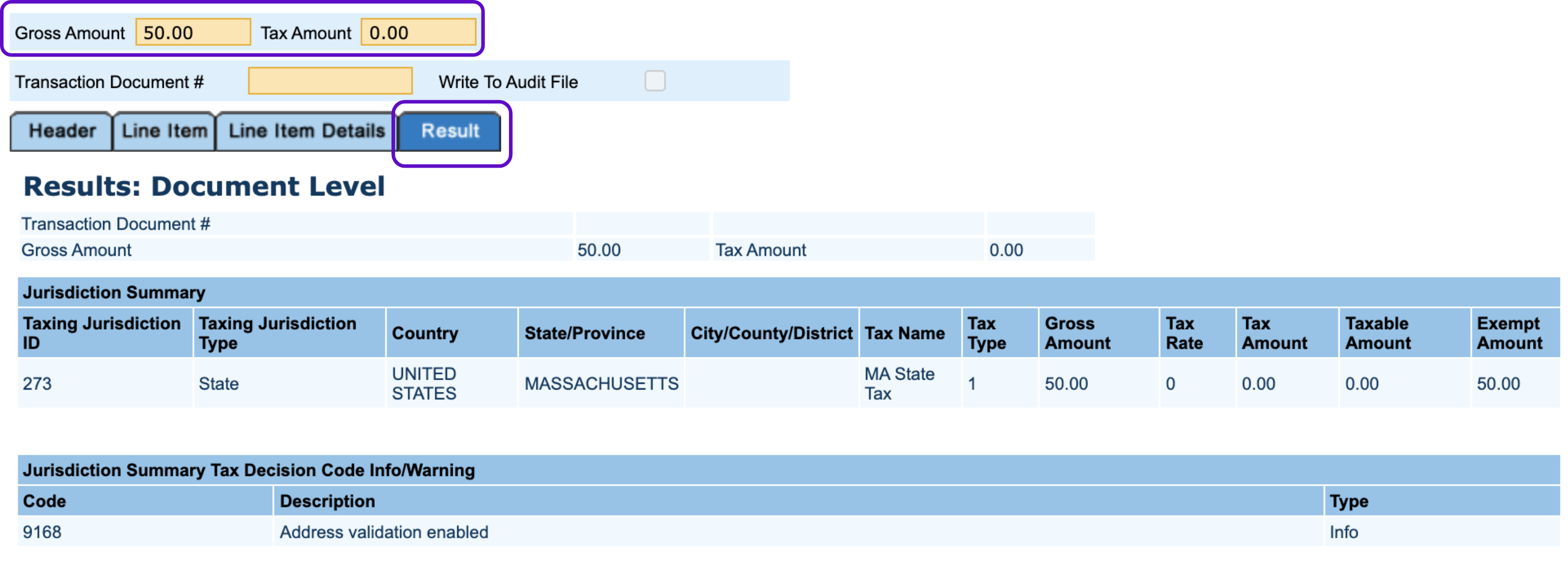Open the Line Item tab
Image resolution: width=1568 pixels, height=569 pixels.
[164, 131]
